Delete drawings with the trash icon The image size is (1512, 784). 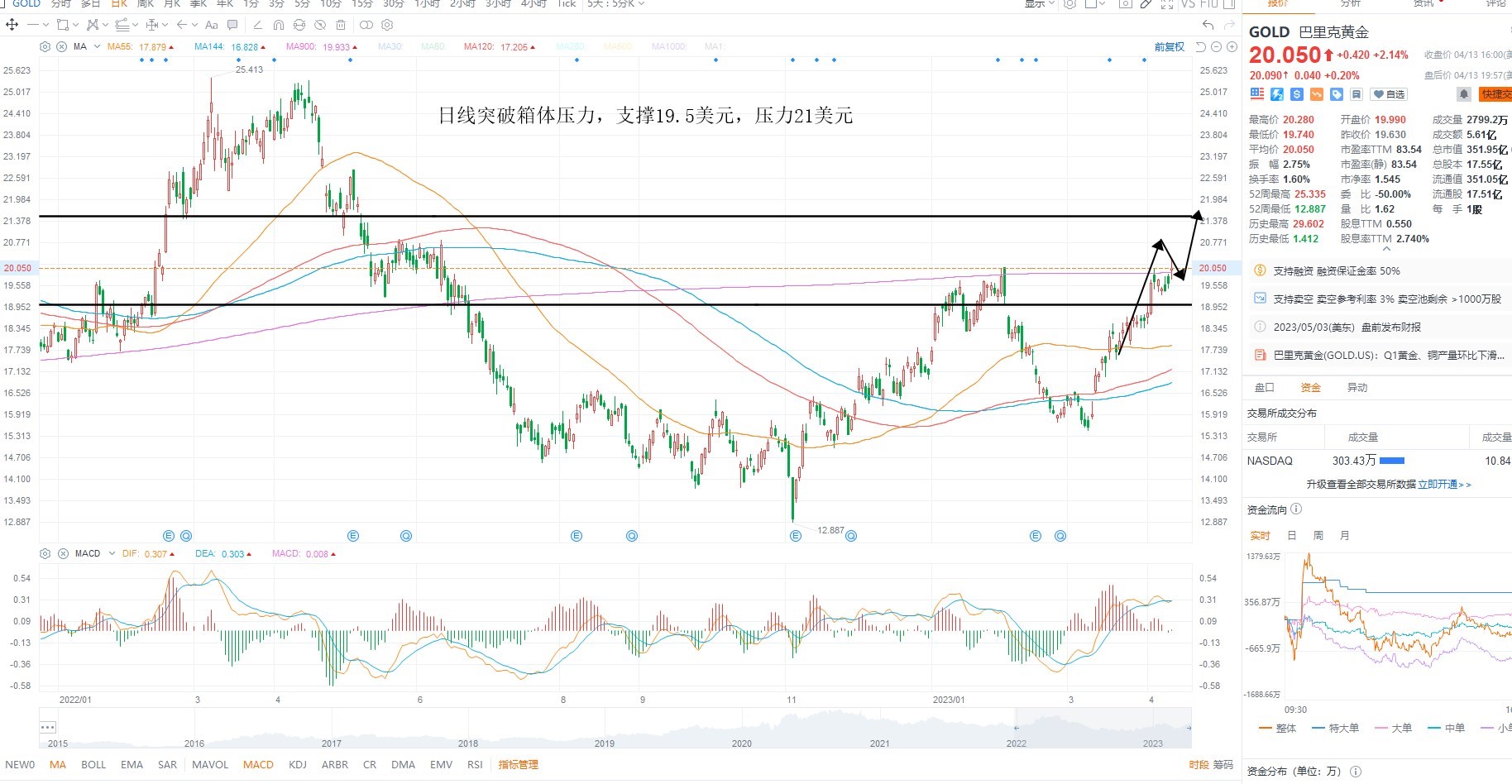click(x=341, y=25)
